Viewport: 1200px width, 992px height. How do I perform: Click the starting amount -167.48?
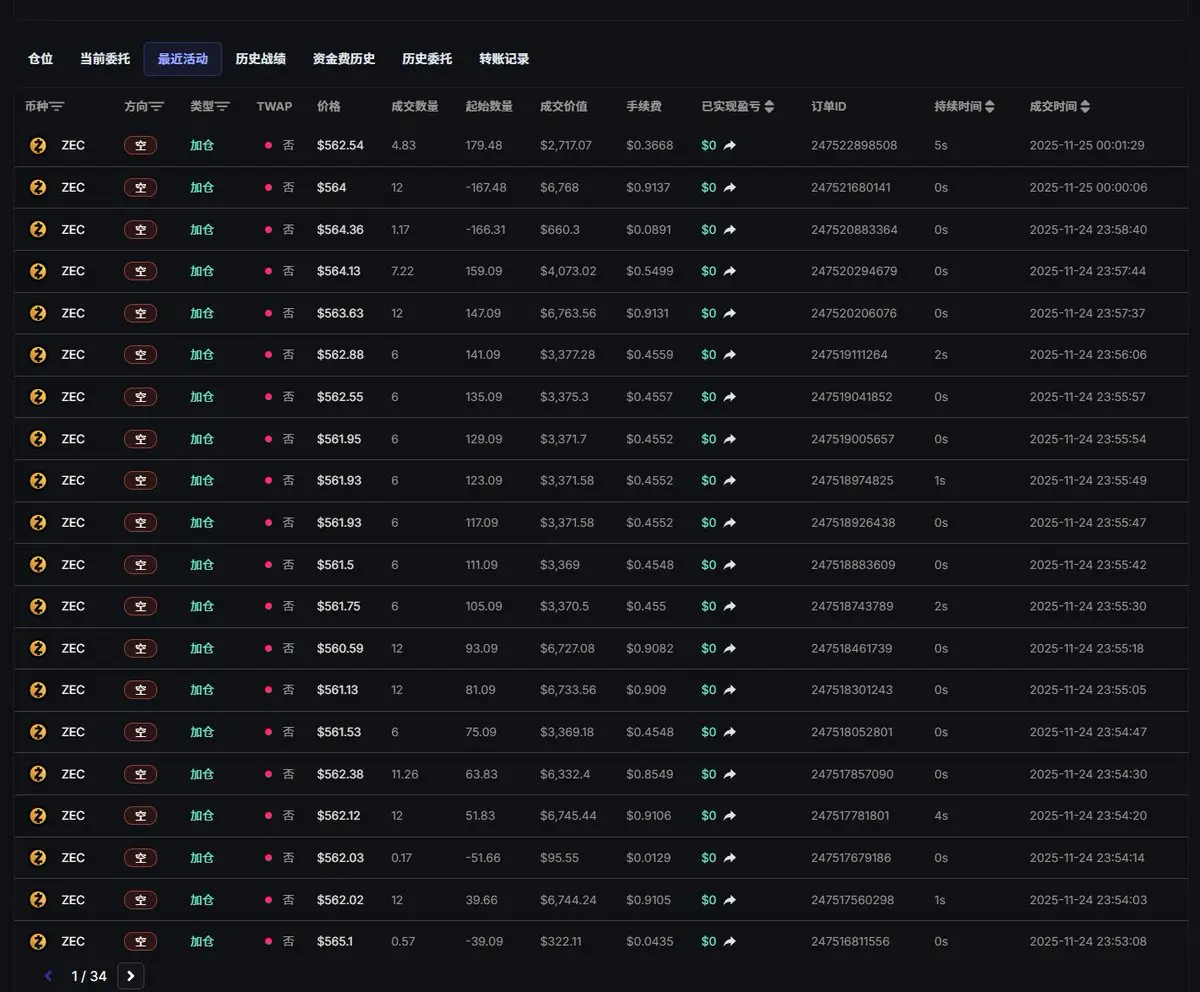[486, 187]
